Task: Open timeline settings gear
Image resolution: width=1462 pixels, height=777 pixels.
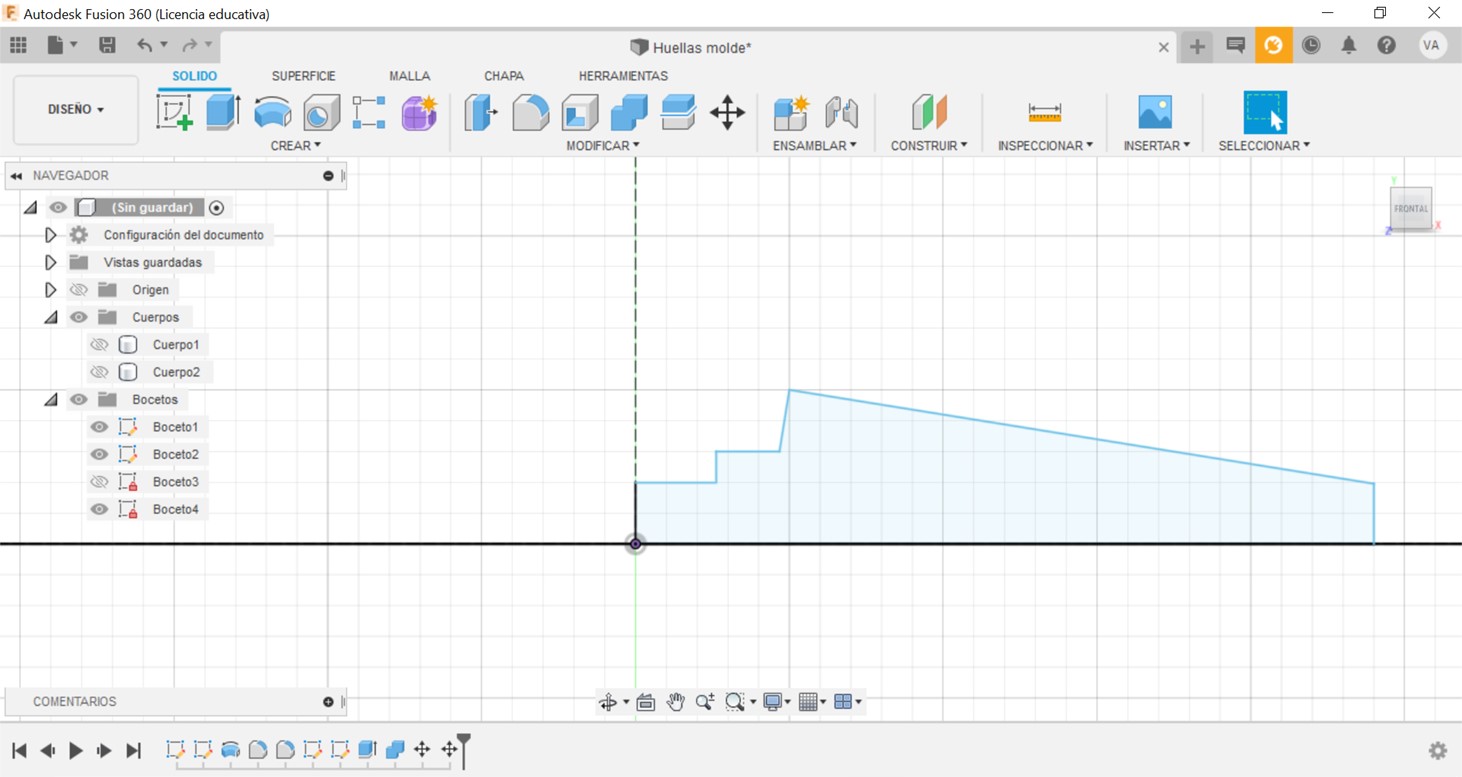Action: 1438,750
